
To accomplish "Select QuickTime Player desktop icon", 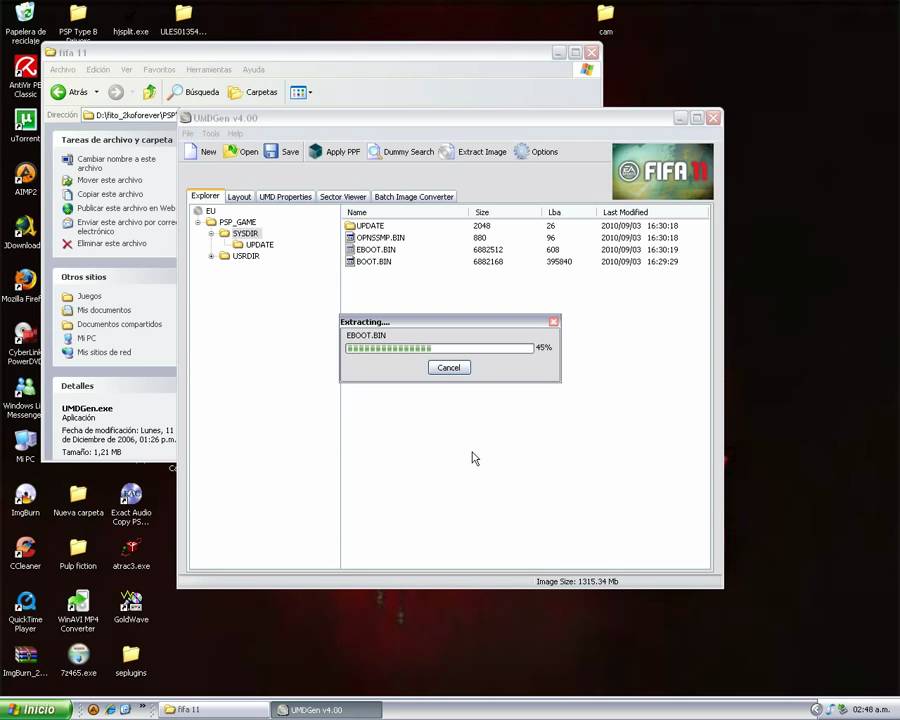I will click(25, 611).
